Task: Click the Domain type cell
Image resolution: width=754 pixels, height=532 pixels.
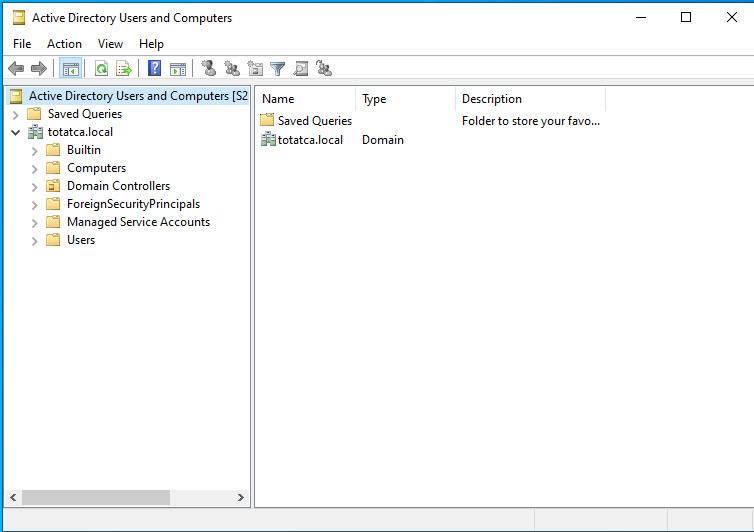Action: pyautogui.click(x=383, y=140)
